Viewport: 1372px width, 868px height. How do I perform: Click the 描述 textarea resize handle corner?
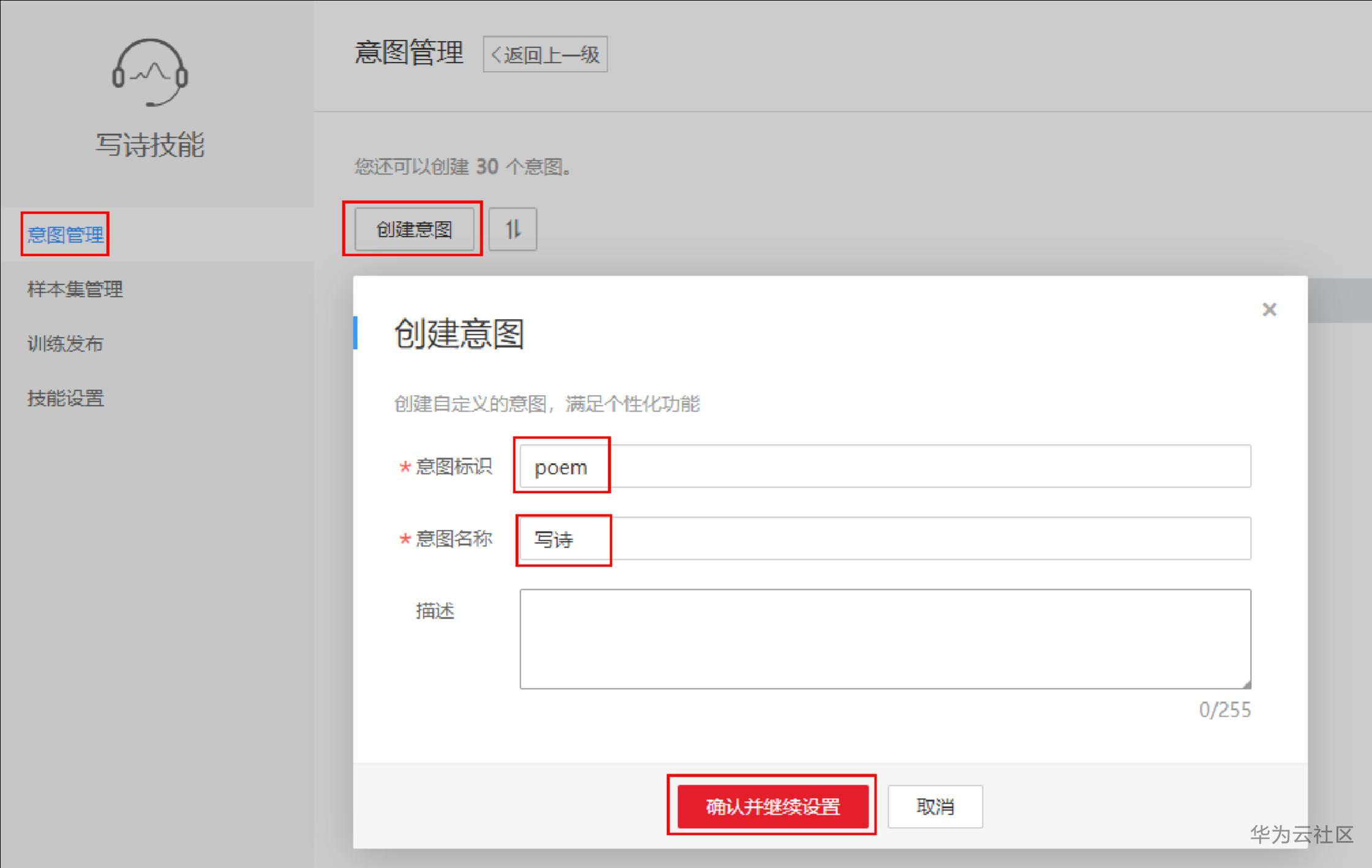(x=1246, y=684)
